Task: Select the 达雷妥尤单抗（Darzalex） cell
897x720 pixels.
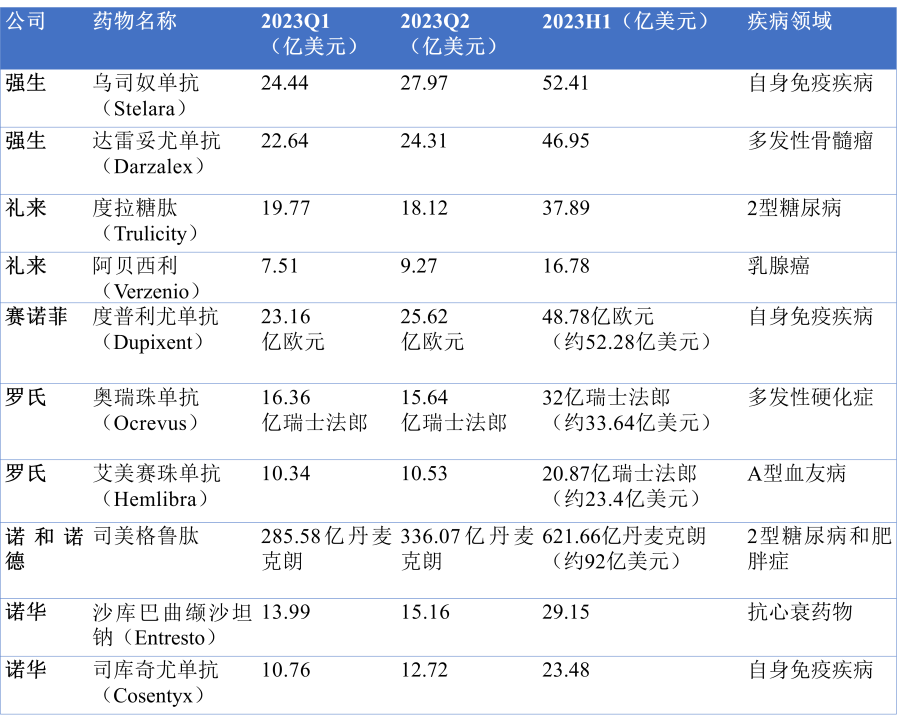Action: click(x=156, y=153)
